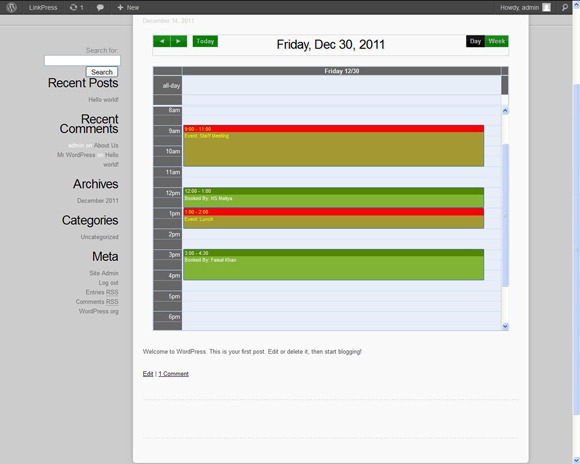Switch calendar to Week view
The width and height of the screenshot is (580, 464).
pos(496,41)
